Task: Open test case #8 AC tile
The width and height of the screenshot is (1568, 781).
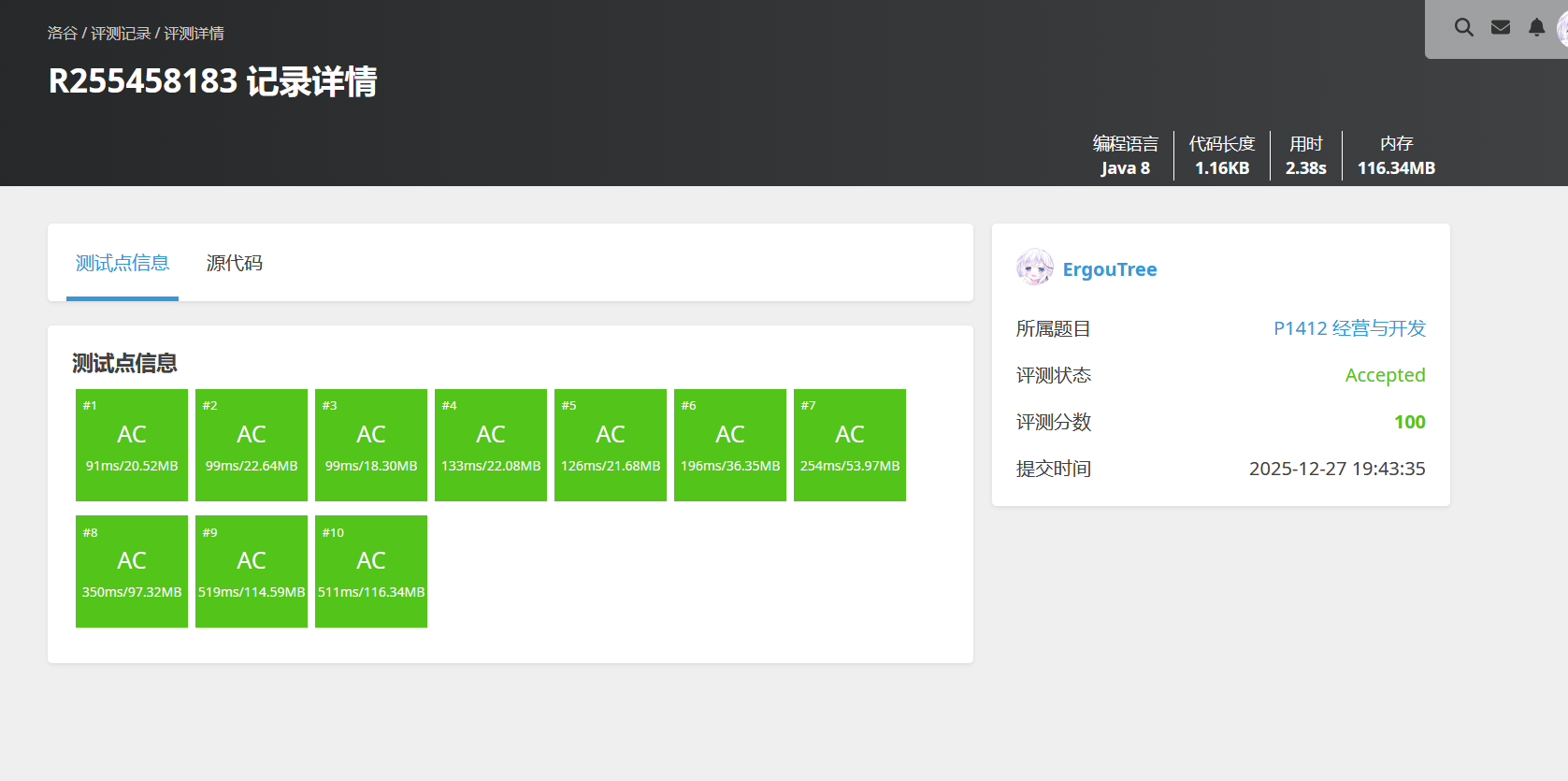Action: (132, 571)
